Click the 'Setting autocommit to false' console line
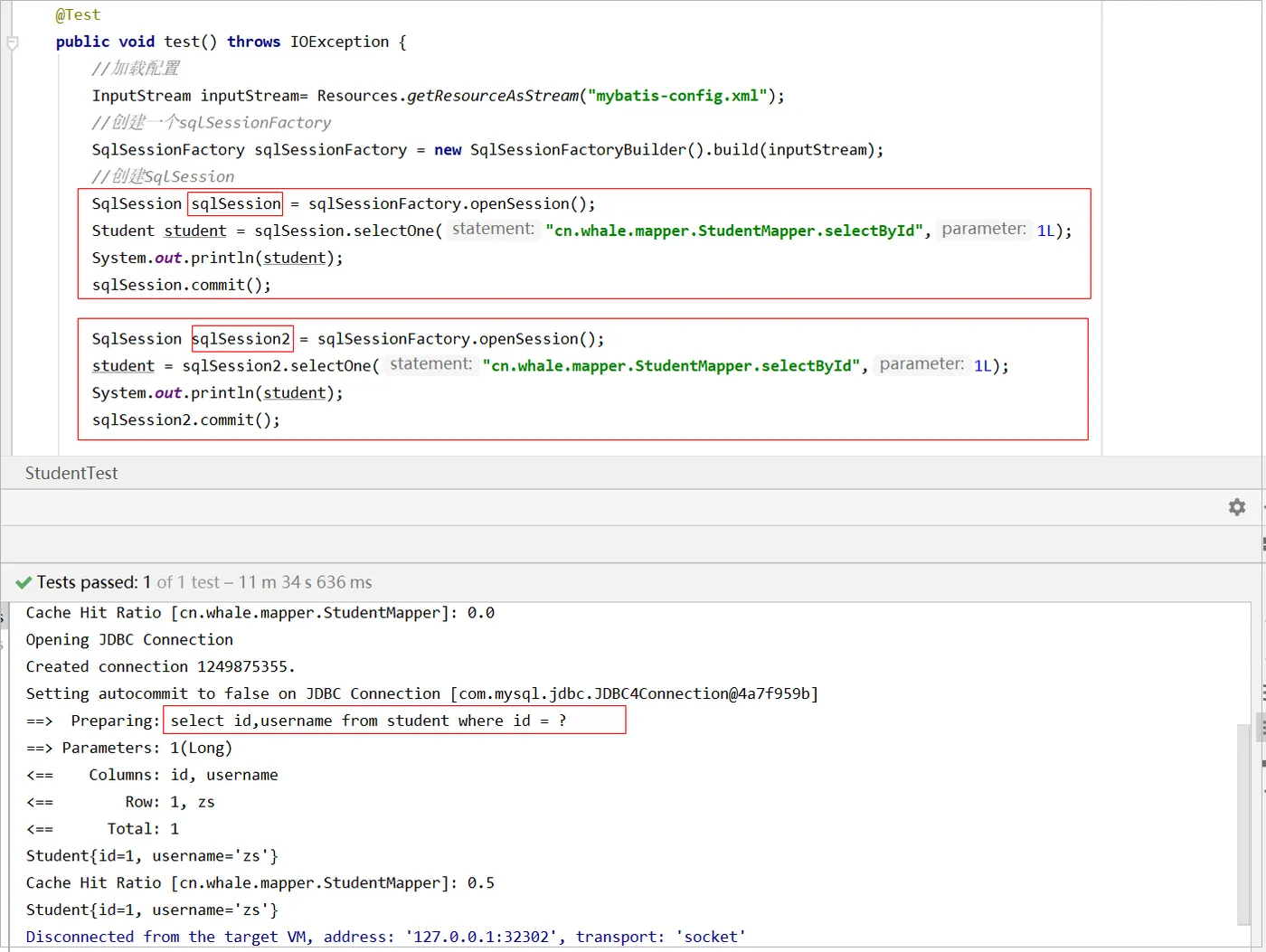 [x=422, y=694]
